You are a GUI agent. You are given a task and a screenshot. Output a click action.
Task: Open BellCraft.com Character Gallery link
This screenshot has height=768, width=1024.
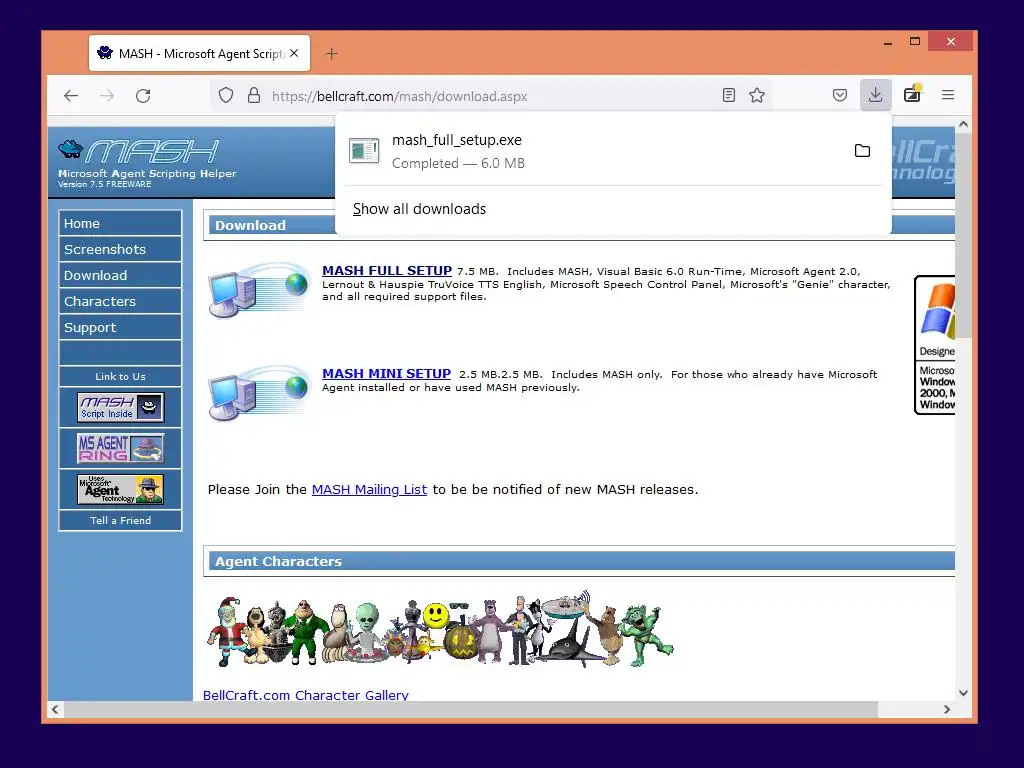click(306, 695)
